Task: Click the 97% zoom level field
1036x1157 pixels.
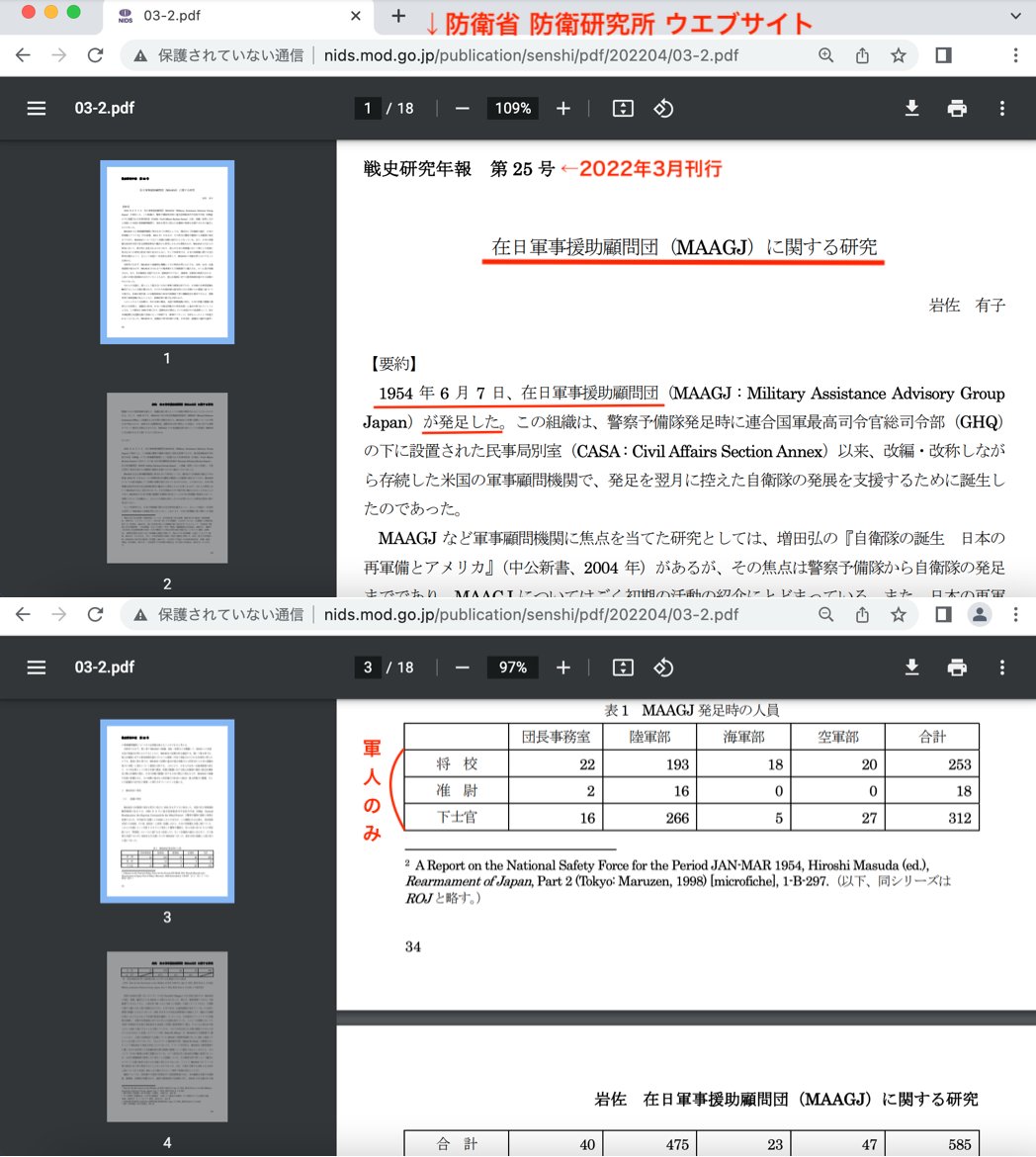Action: [x=513, y=667]
